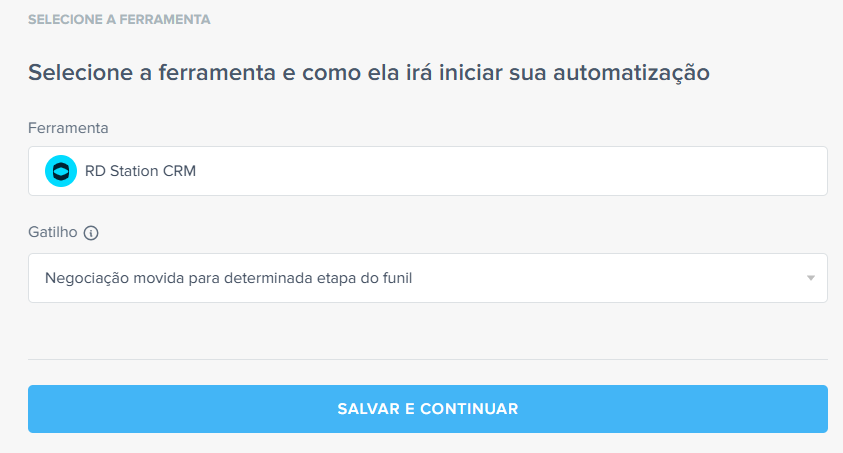Viewport: 843px width, 453px height.
Task: Click empty space right of RD Station CRM
Action: 500,171
